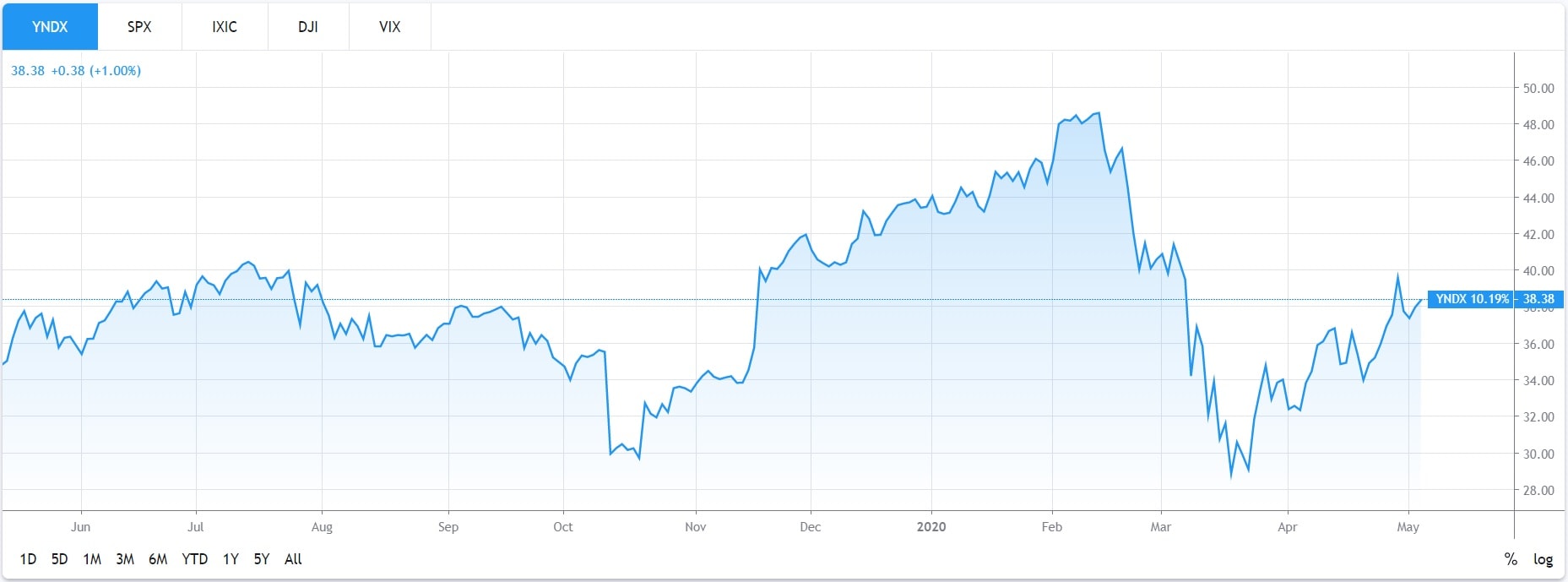Select the 3M range button
The image size is (1568, 582).
pyautogui.click(x=125, y=559)
